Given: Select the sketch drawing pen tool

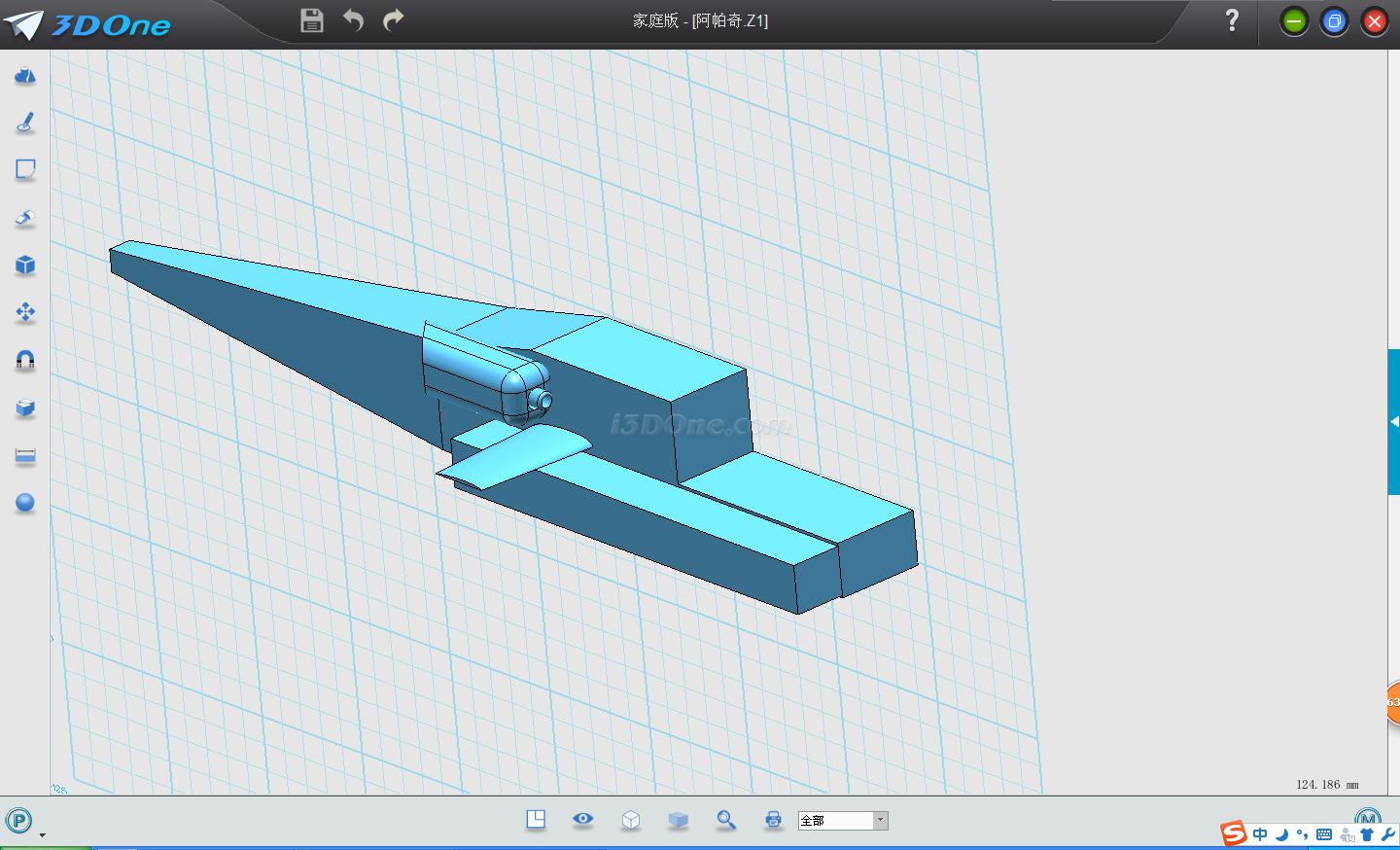Looking at the screenshot, I should tap(25, 123).
